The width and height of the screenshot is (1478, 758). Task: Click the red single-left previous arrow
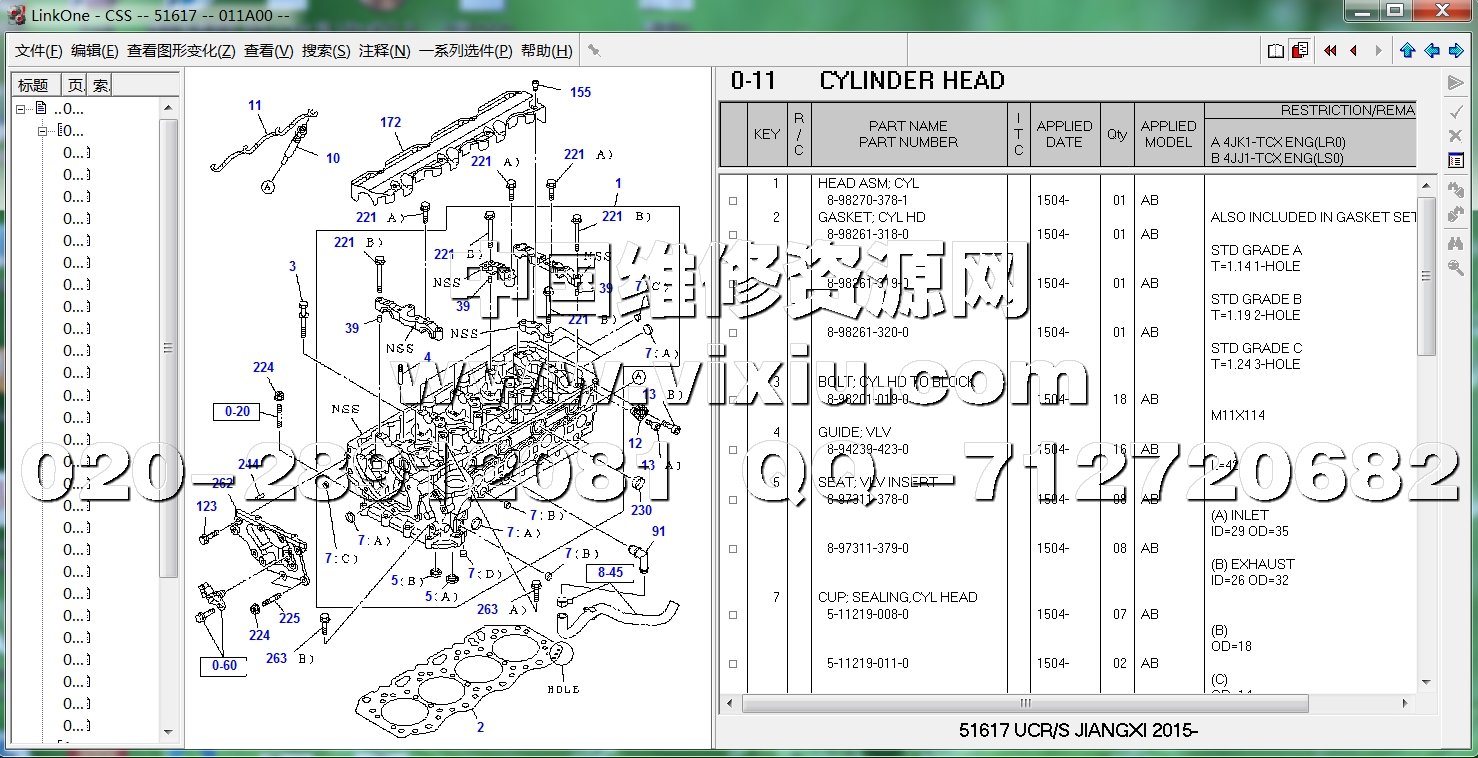[1354, 50]
